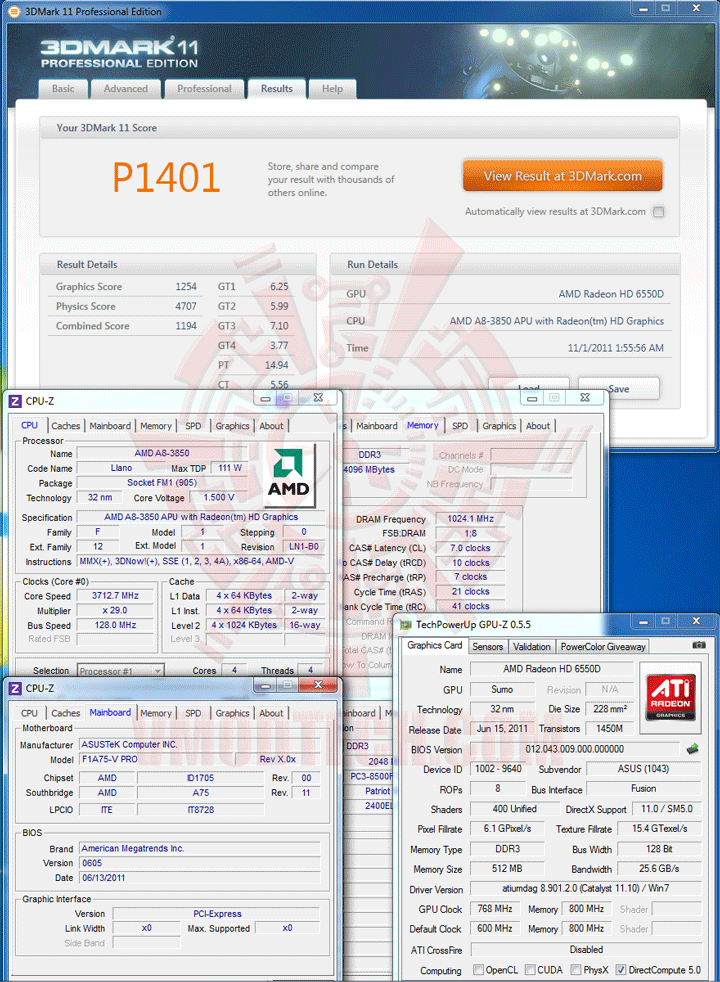The height and width of the screenshot is (982, 720).
Task: Click the CPU-Z Z icon in top CPU-Z window
Action: 15,401
